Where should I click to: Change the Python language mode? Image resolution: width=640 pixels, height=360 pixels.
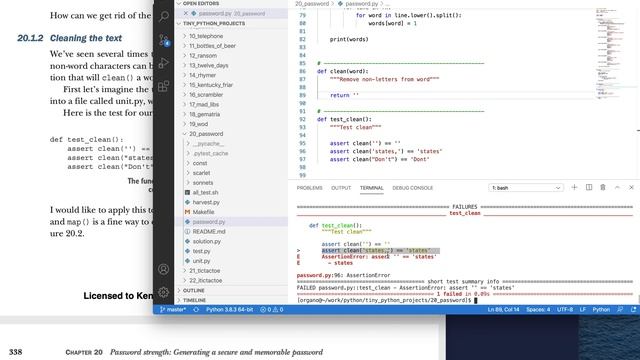point(601,310)
